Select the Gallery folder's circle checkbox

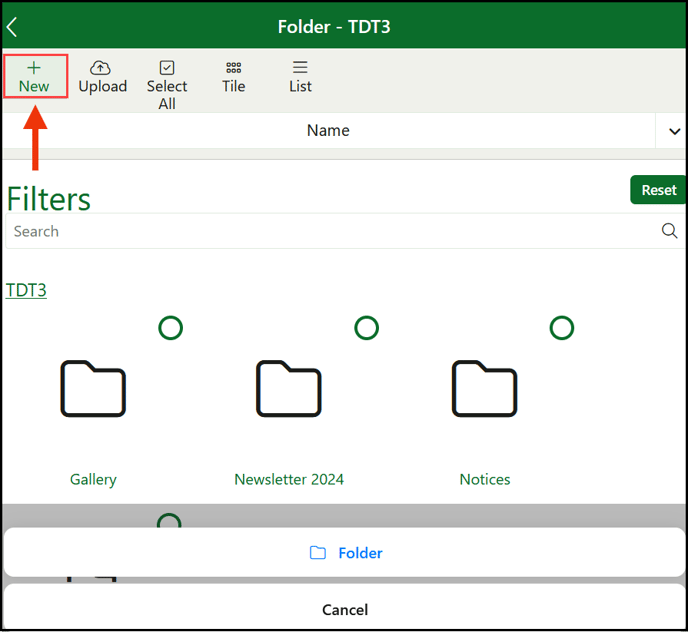(170, 328)
